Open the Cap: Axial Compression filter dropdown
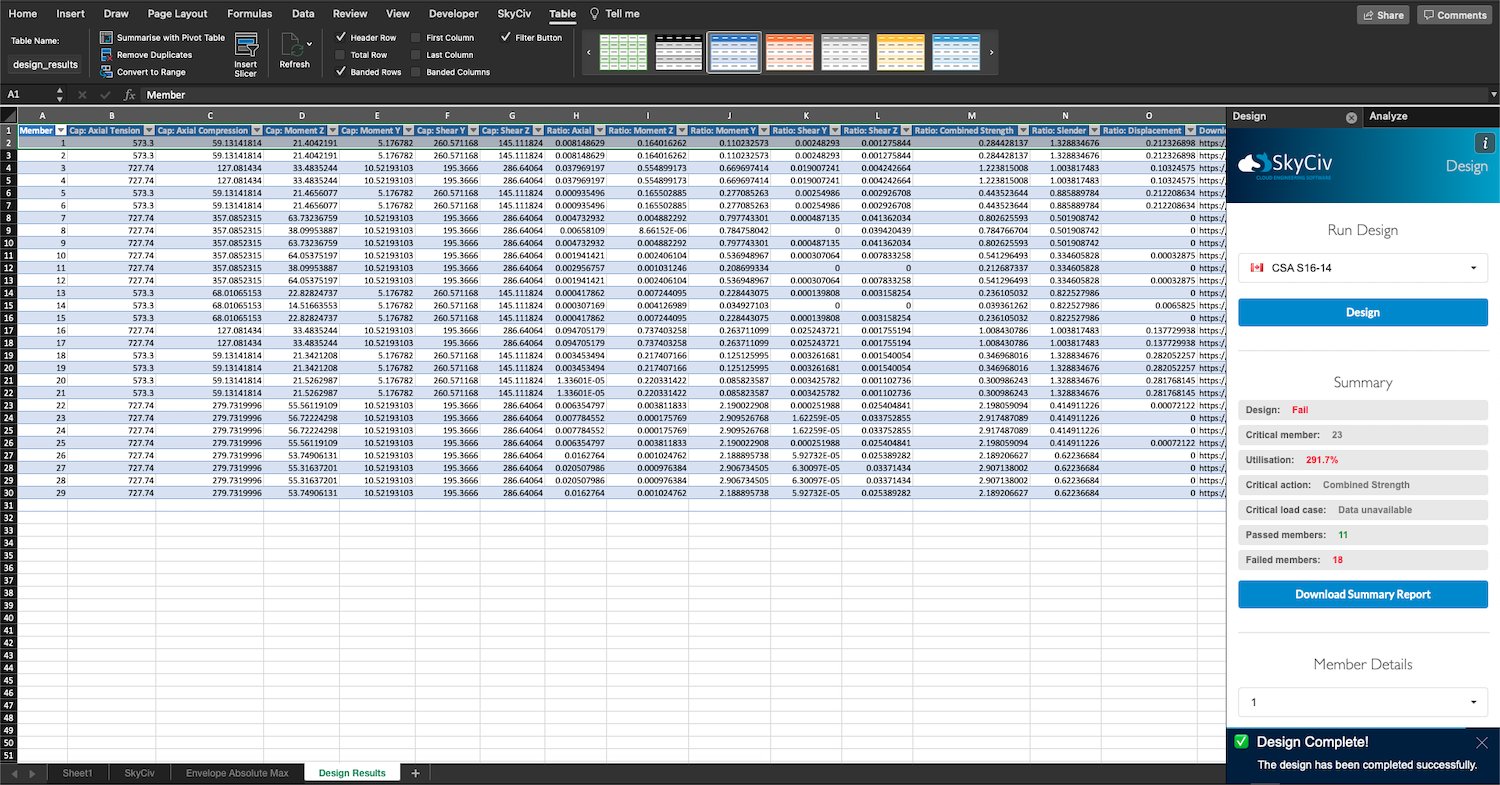 pyautogui.click(x=257, y=130)
